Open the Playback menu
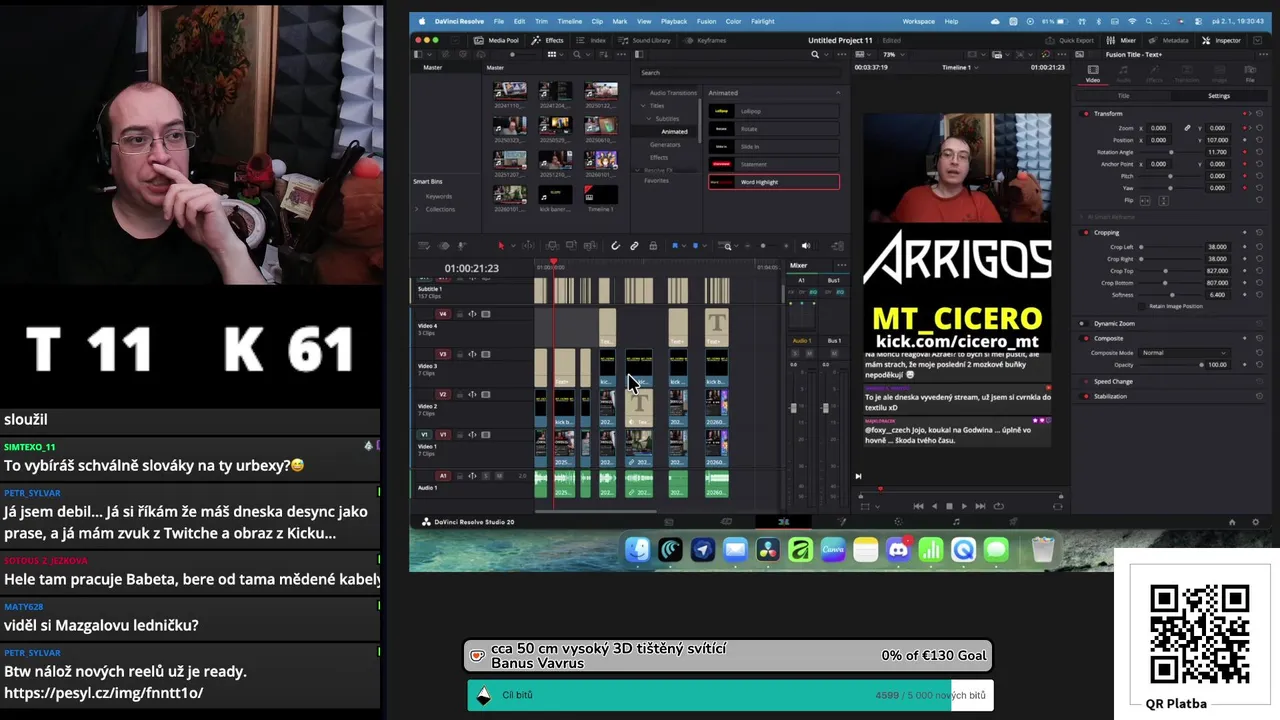 (x=674, y=21)
